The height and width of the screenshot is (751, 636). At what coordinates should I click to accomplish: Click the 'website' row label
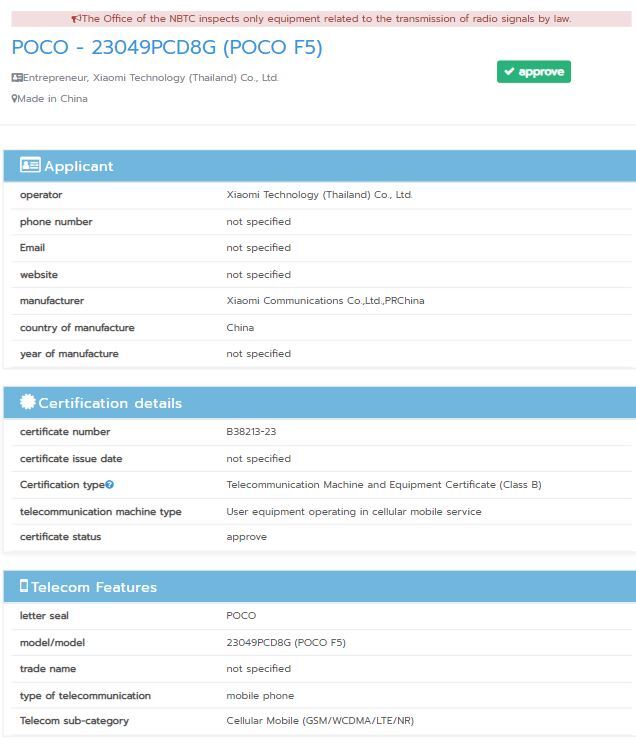(39, 274)
